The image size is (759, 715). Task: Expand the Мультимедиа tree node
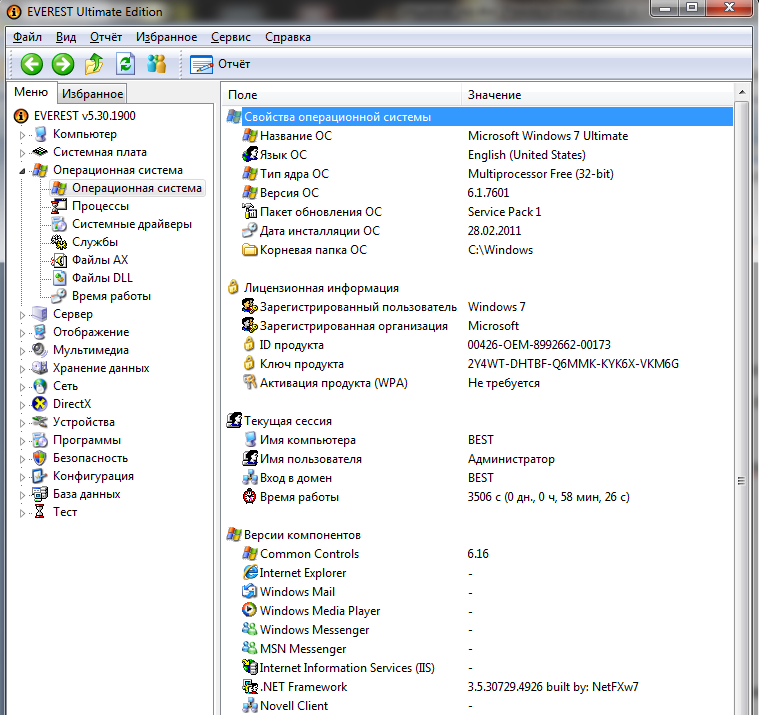(22, 351)
